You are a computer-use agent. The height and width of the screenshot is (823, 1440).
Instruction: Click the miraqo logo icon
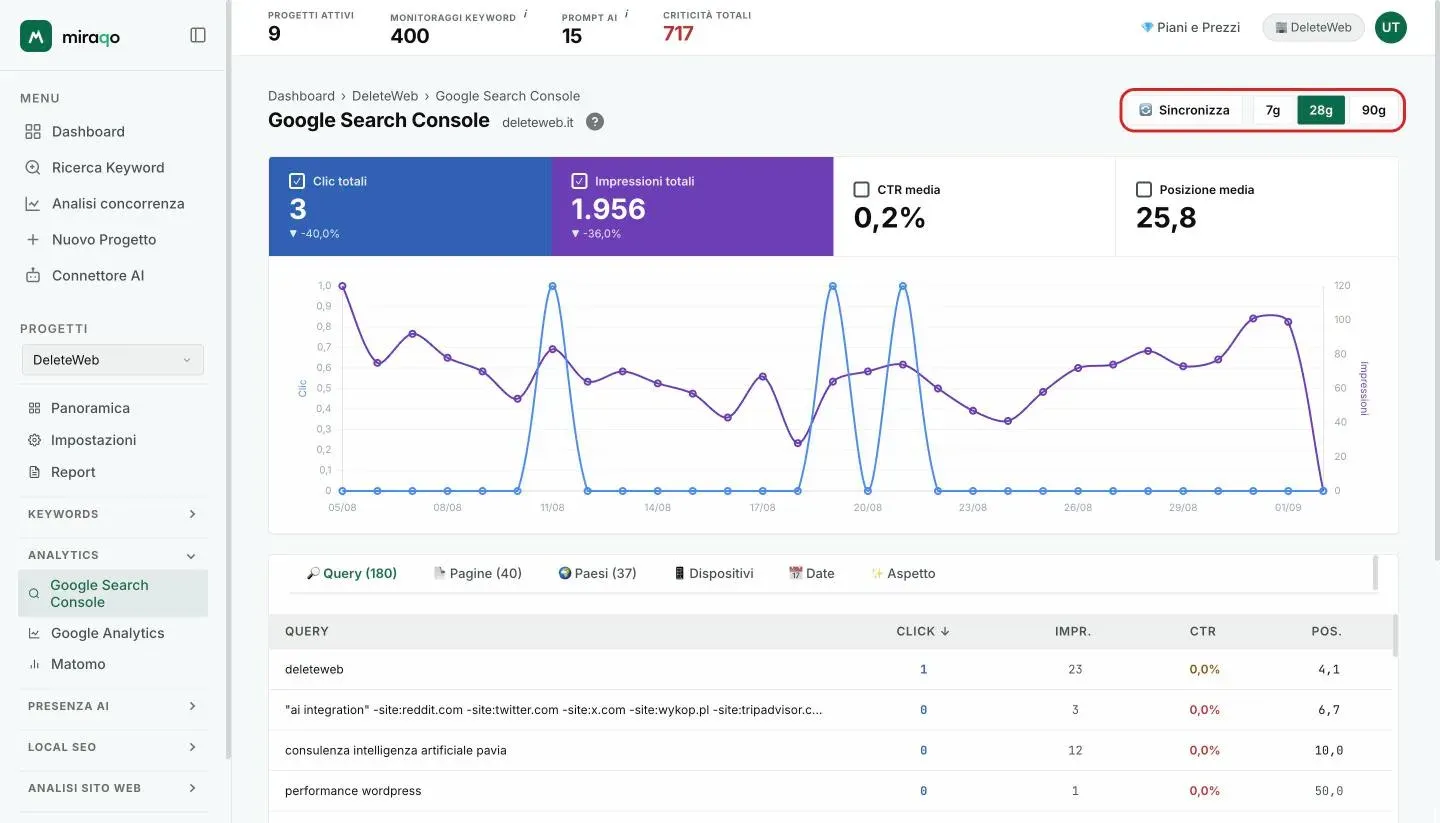click(36, 36)
